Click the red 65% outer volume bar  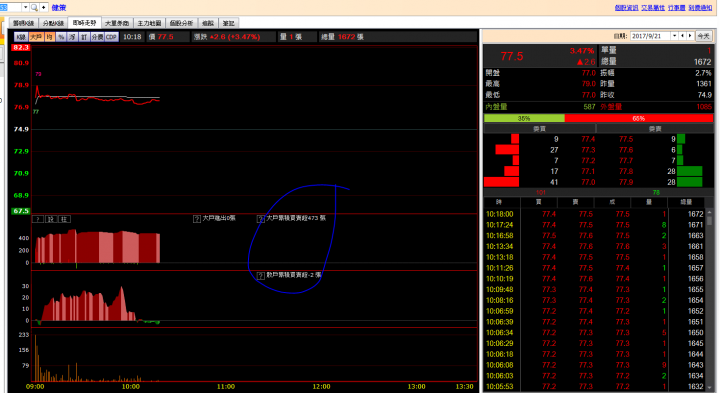click(639, 118)
